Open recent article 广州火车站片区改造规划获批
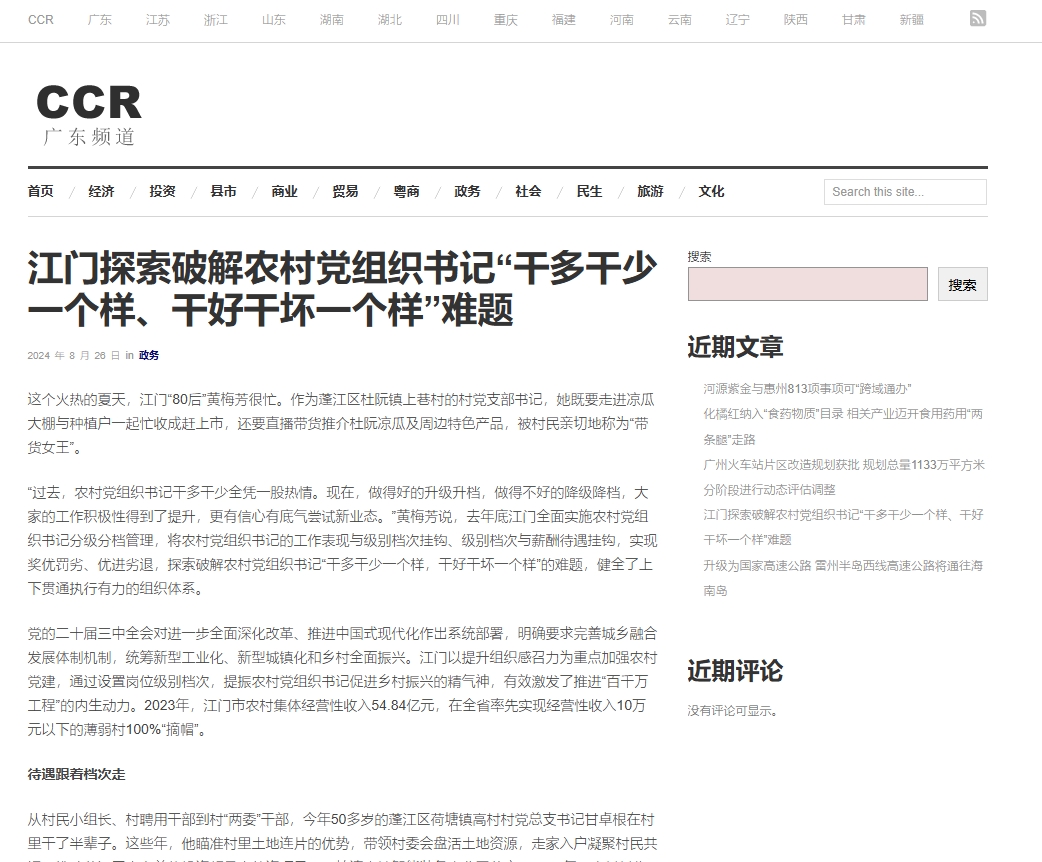 (x=844, y=477)
